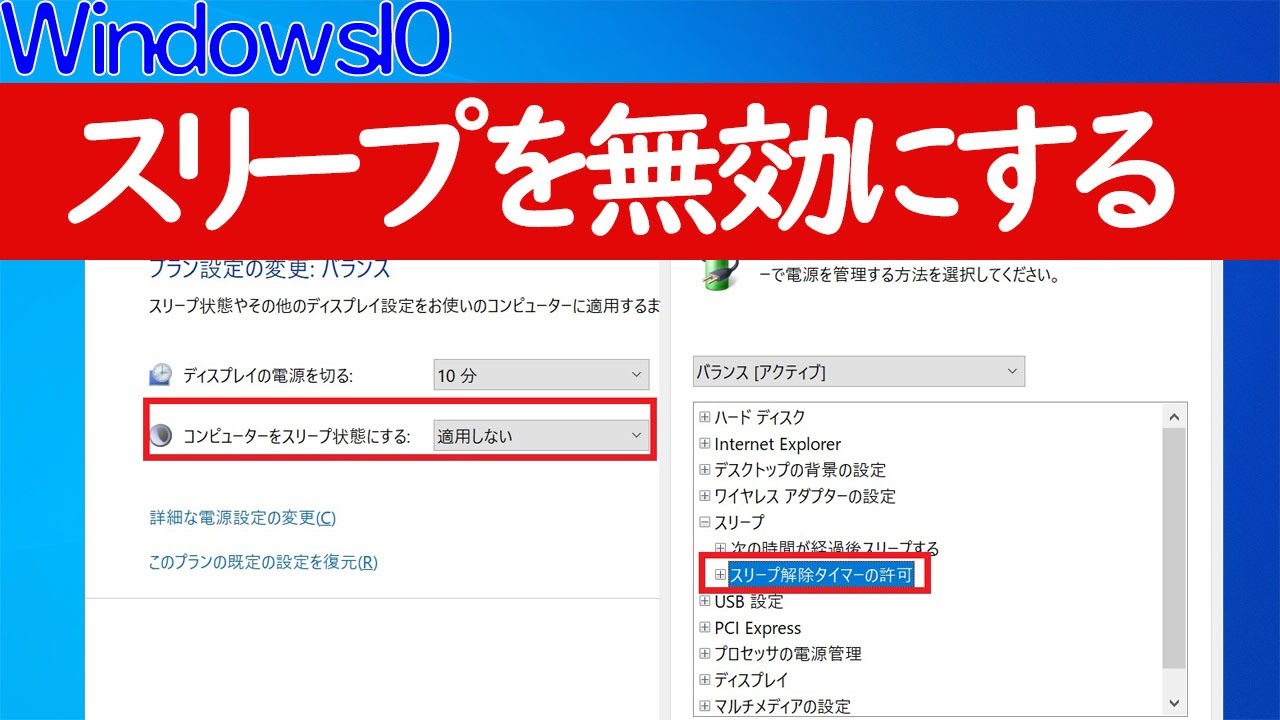
Task: Expand the プロセッサの電源管理 node
Action: pos(705,654)
